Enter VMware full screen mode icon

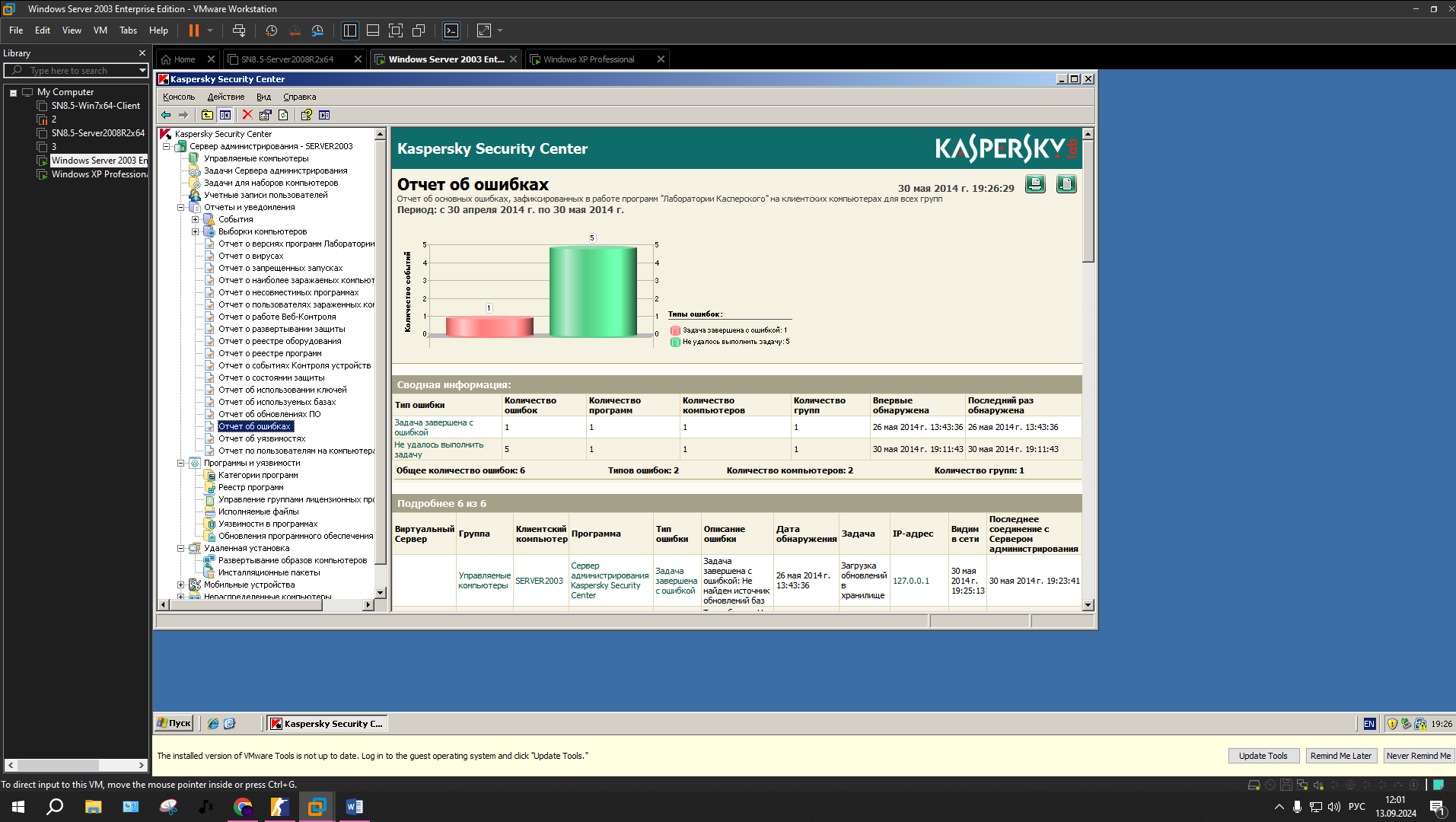pos(396,30)
